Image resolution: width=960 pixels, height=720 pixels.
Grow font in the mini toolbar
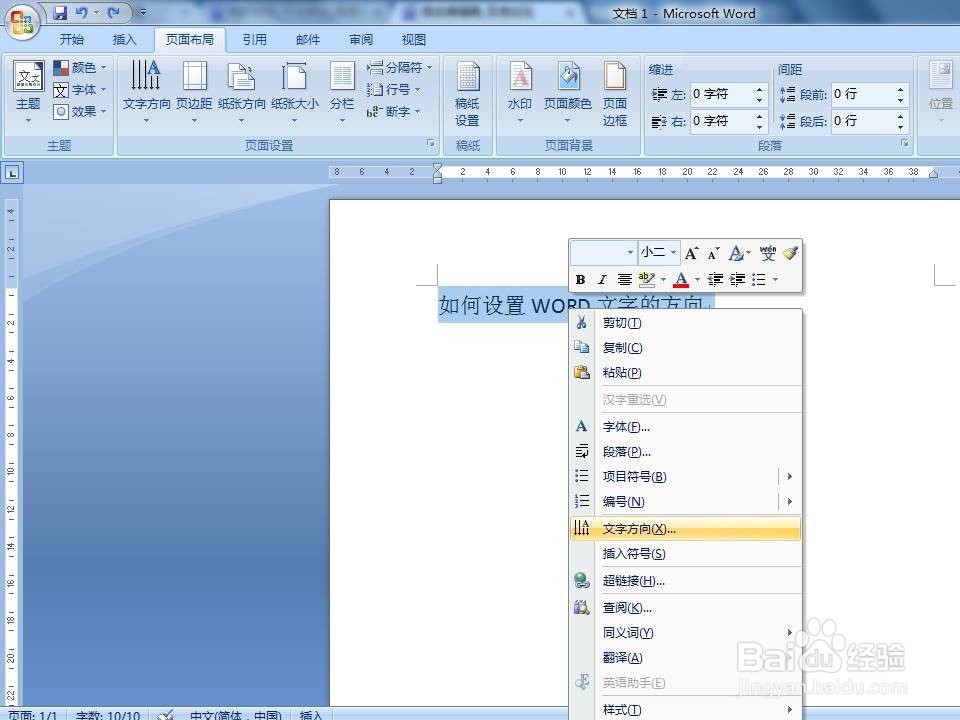tap(691, 253)
